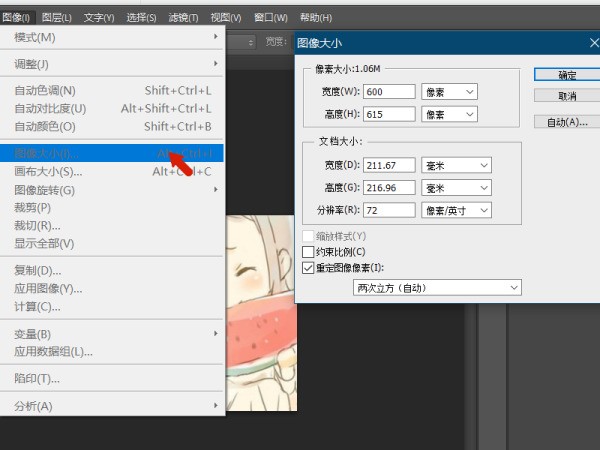Expand the 像素/英寸 resolution unit dropdown

coord(456,210)
